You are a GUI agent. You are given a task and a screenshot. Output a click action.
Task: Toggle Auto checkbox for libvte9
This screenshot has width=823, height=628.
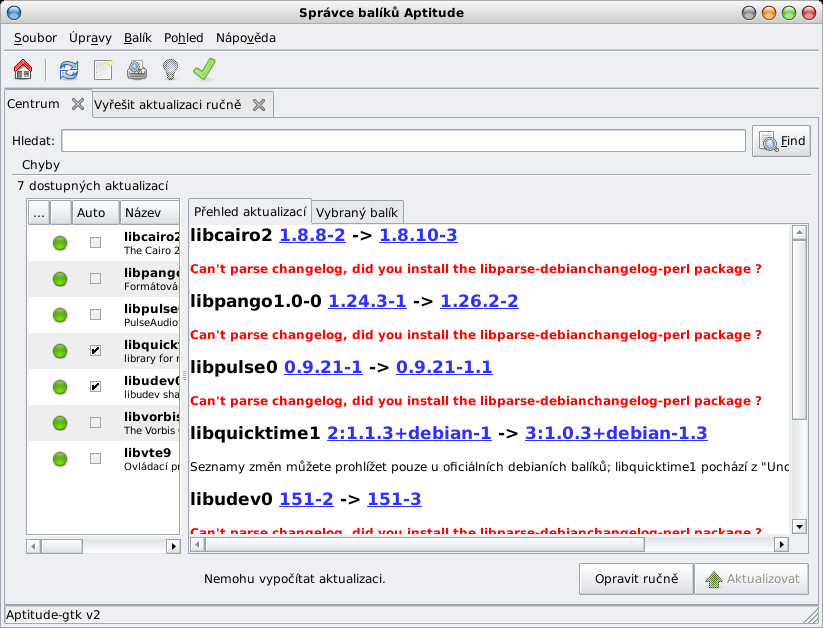tap(96, 458)
